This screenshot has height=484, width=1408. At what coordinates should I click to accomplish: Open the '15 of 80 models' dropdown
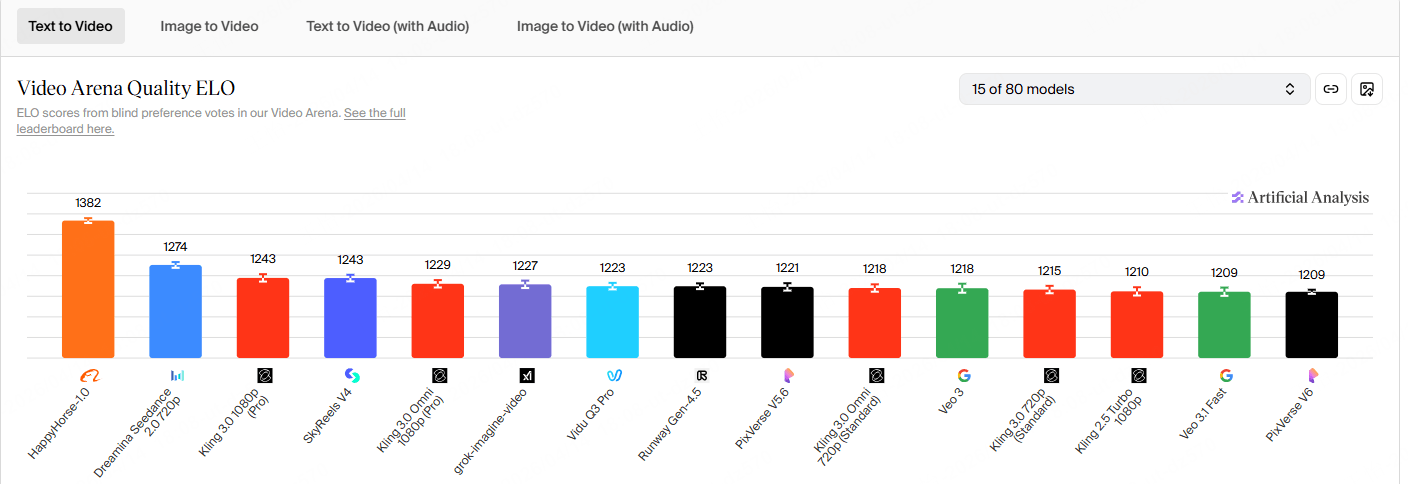click(x=1134, y=89)
